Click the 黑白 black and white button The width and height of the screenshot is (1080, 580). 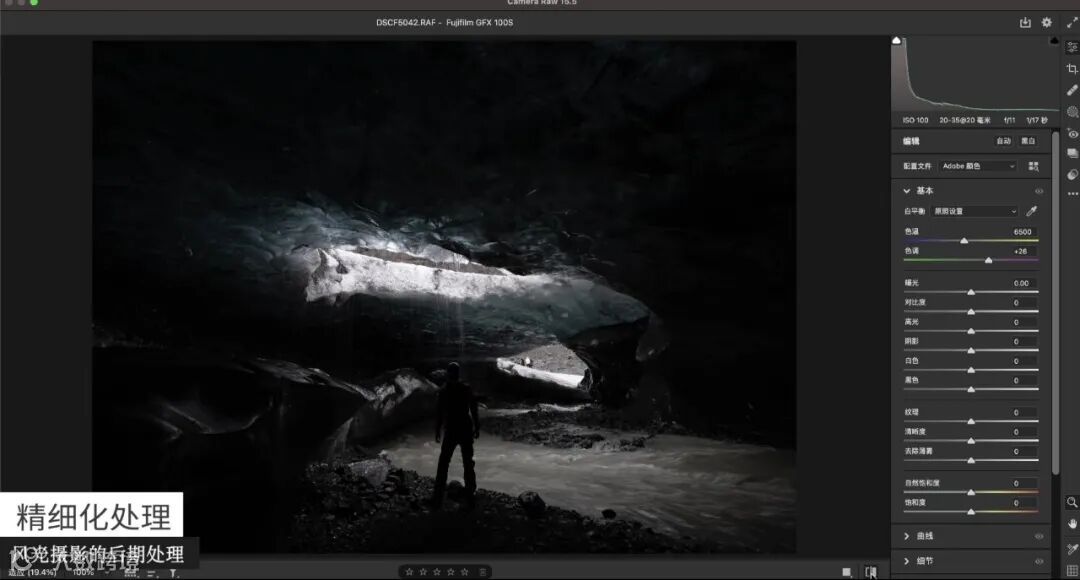pyautogui.click(x=1028, y=141)
